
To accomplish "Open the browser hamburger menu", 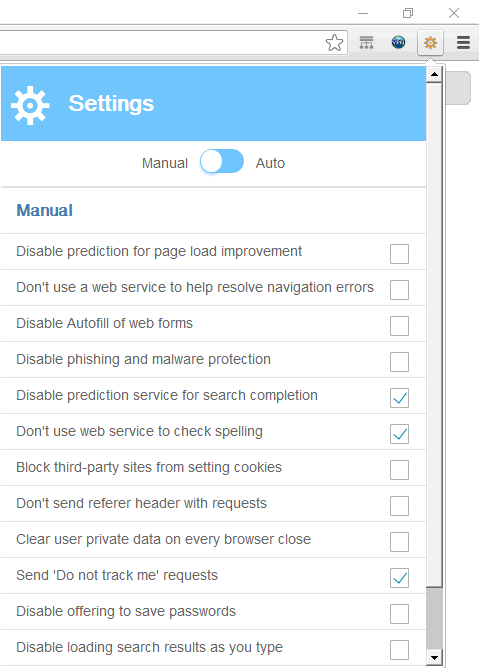I will [463, 43].
